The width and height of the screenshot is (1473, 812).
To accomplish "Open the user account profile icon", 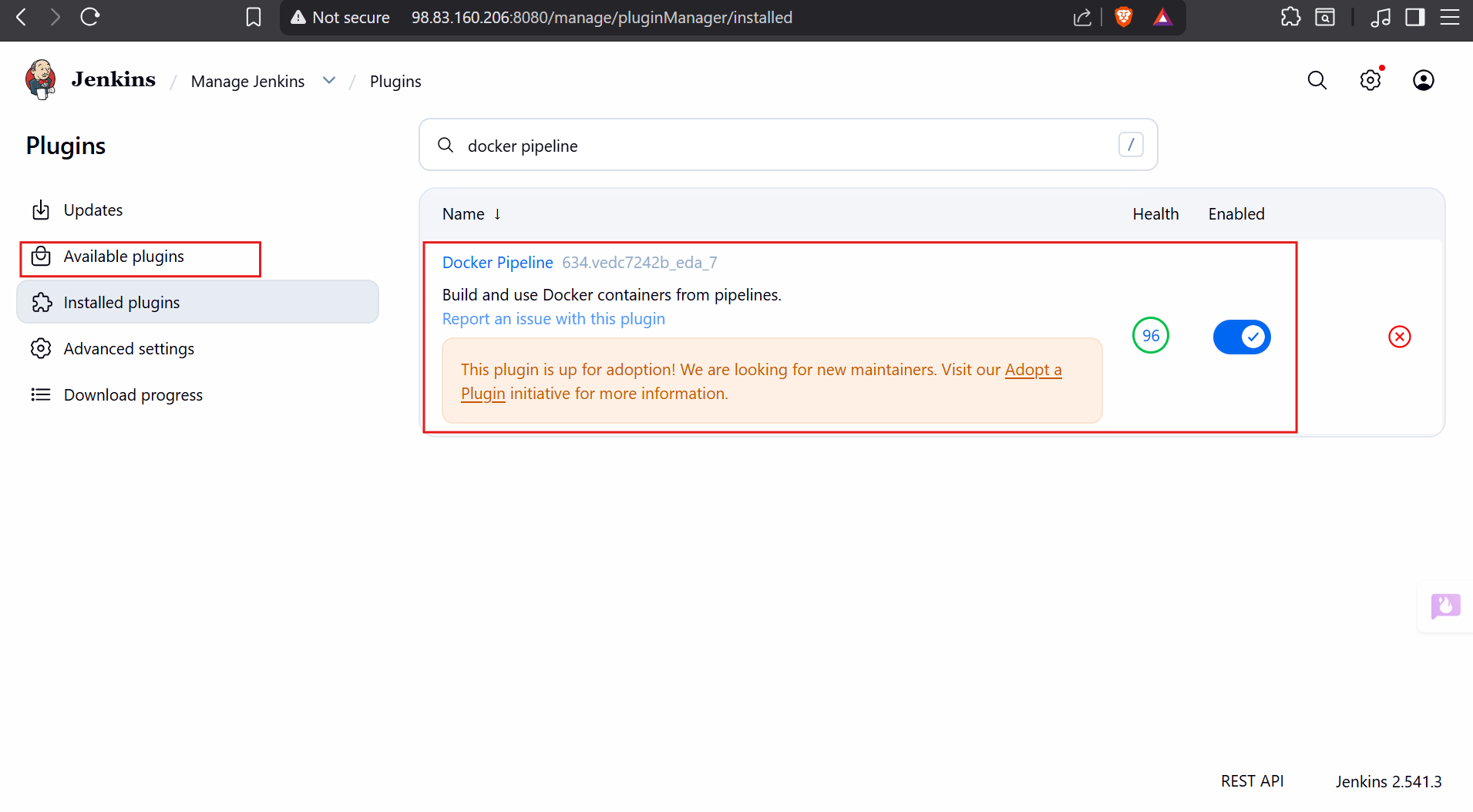I will [1424, 80].
